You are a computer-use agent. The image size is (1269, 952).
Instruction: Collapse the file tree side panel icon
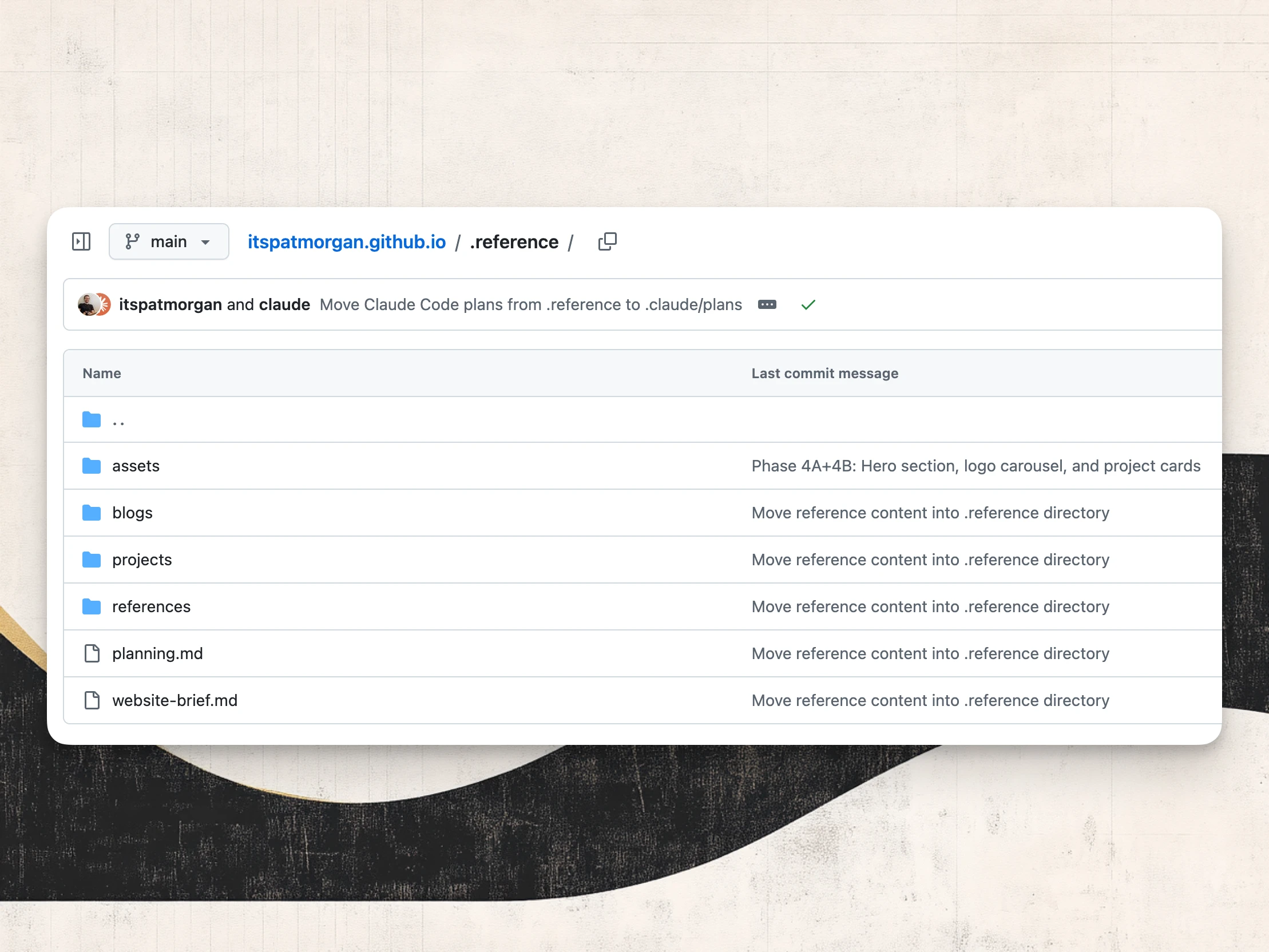click(81, 241)
